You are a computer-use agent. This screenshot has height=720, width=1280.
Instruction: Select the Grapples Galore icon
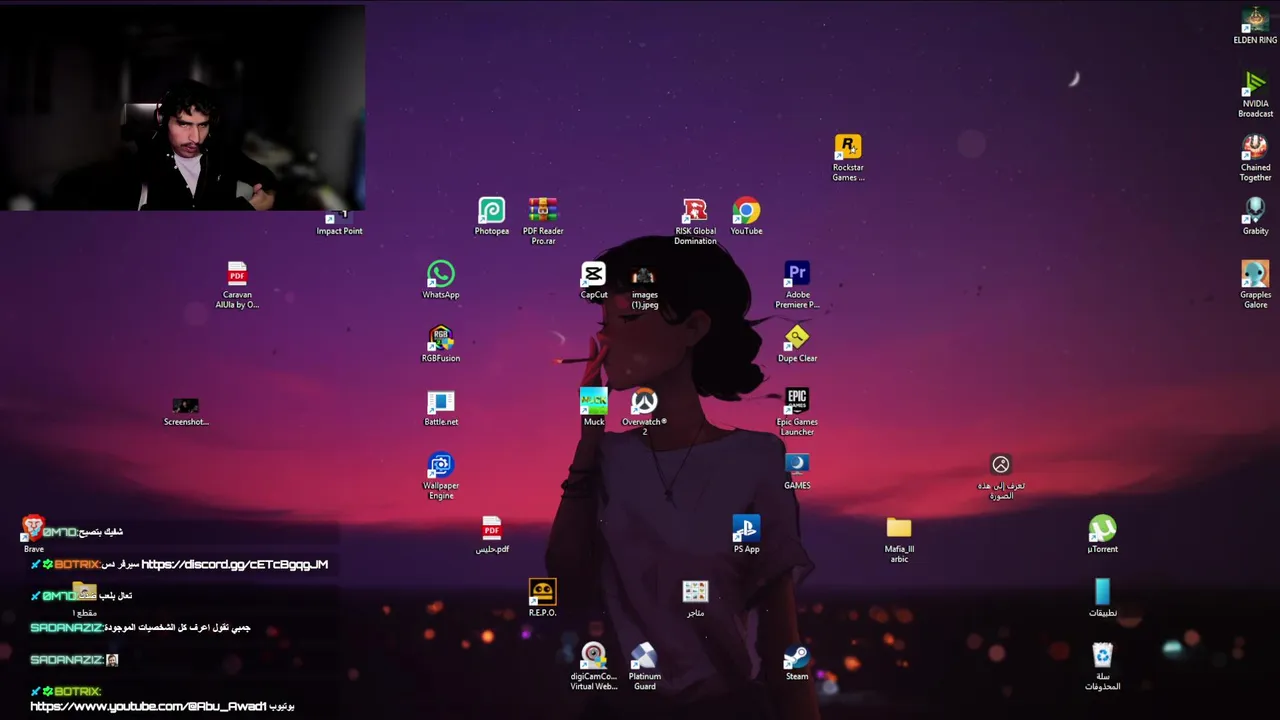(1255, 285)
